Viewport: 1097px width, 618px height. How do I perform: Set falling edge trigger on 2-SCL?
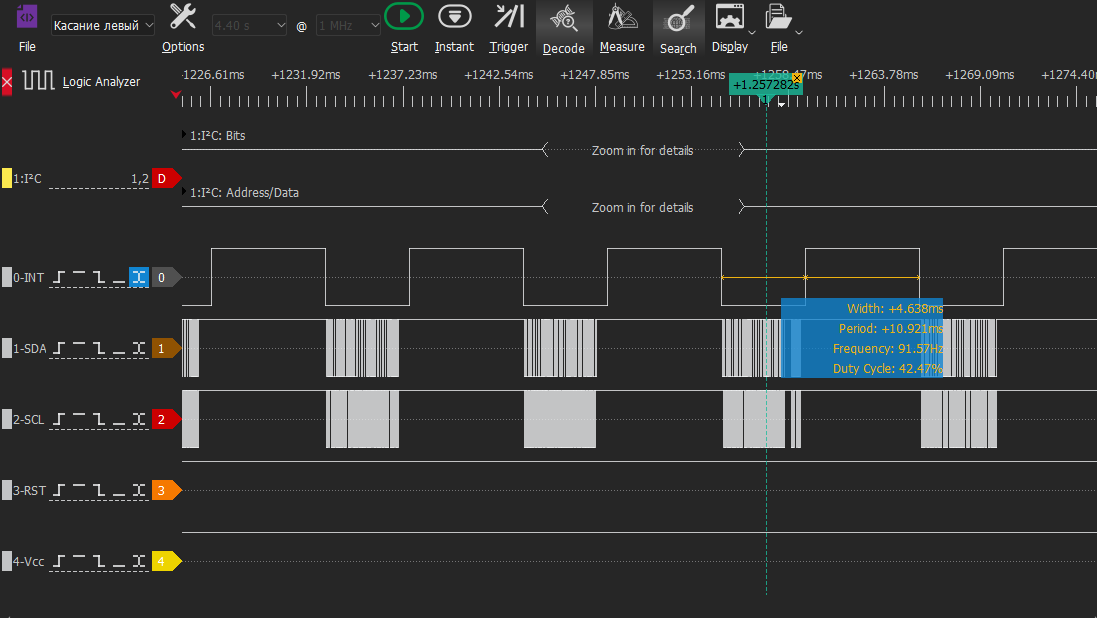[x=99, y=419]
